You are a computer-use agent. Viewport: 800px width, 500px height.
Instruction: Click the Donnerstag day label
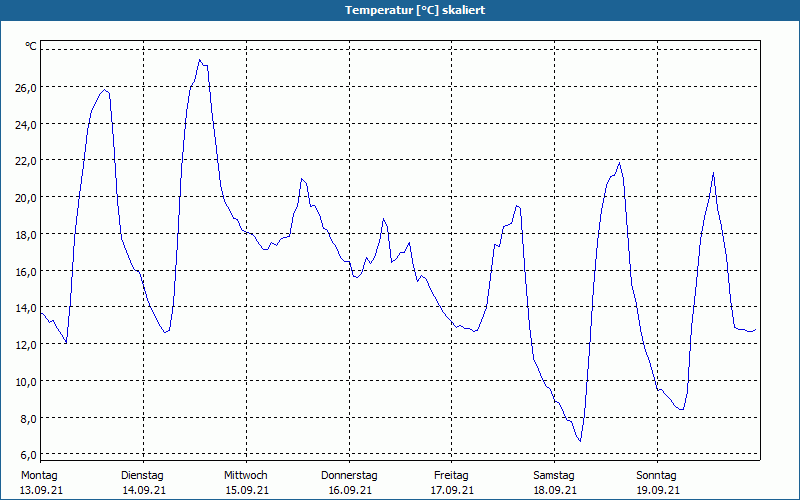tap(349, 476)
